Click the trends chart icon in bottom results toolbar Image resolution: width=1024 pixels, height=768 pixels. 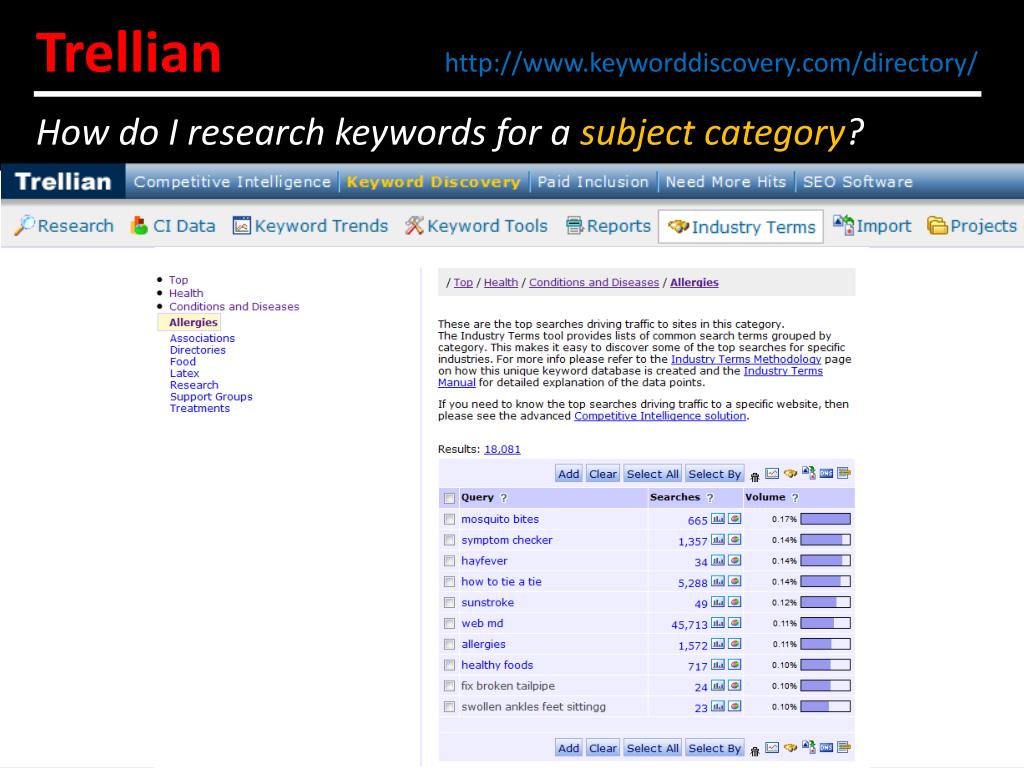click(x=772, y=748)
